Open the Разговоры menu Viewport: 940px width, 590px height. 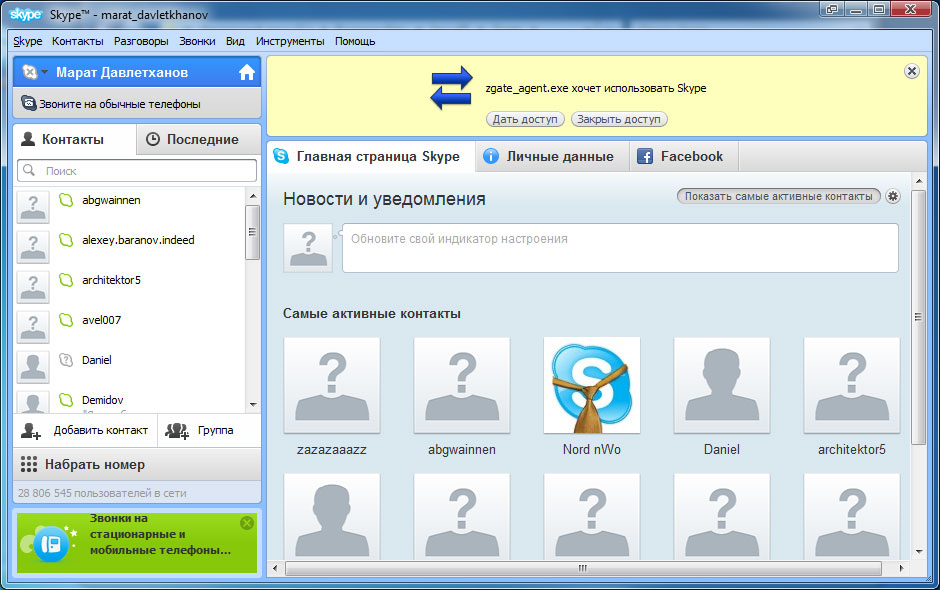tap(141, 41)
